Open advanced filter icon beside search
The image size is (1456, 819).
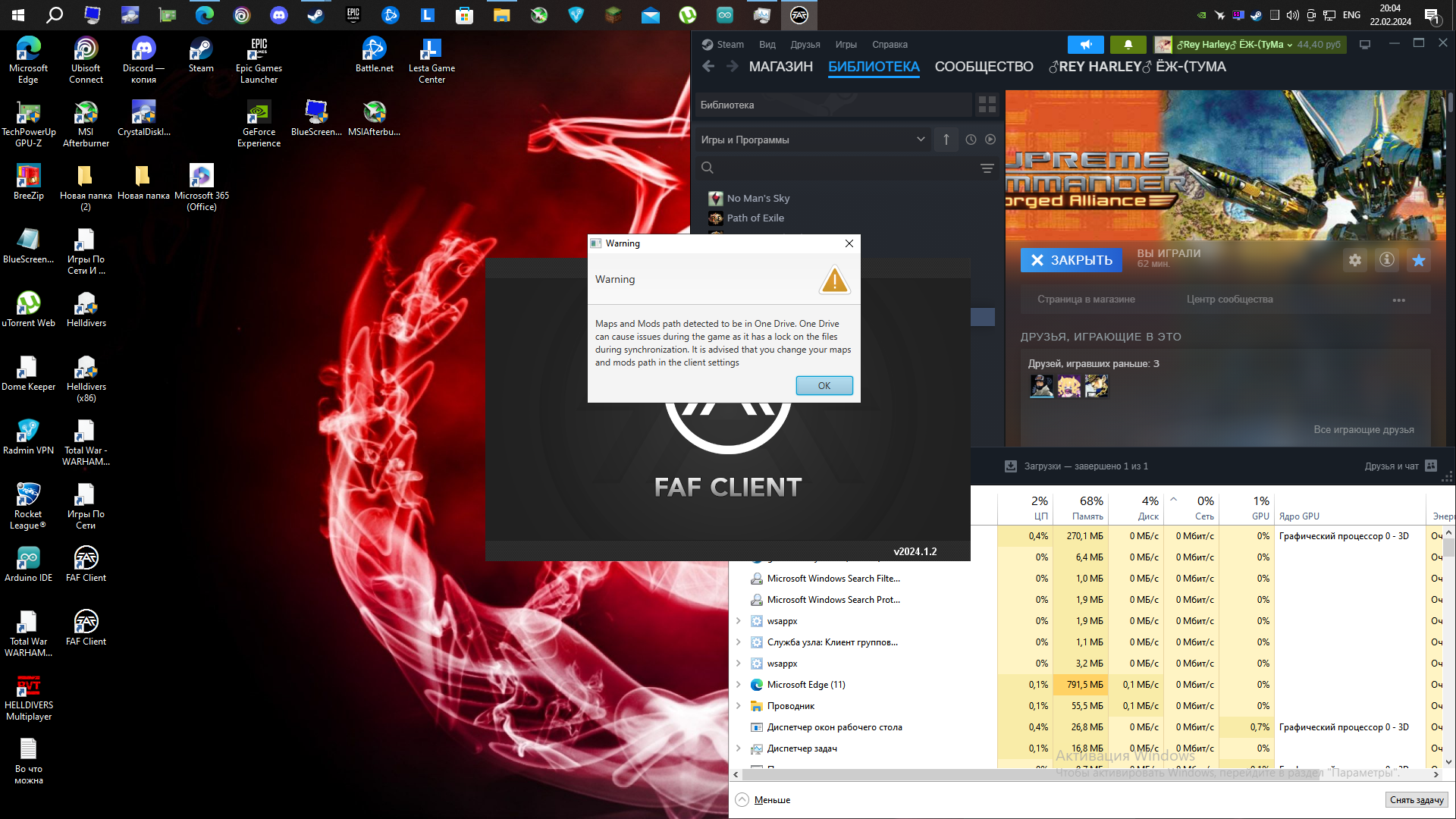coord(987,168)
